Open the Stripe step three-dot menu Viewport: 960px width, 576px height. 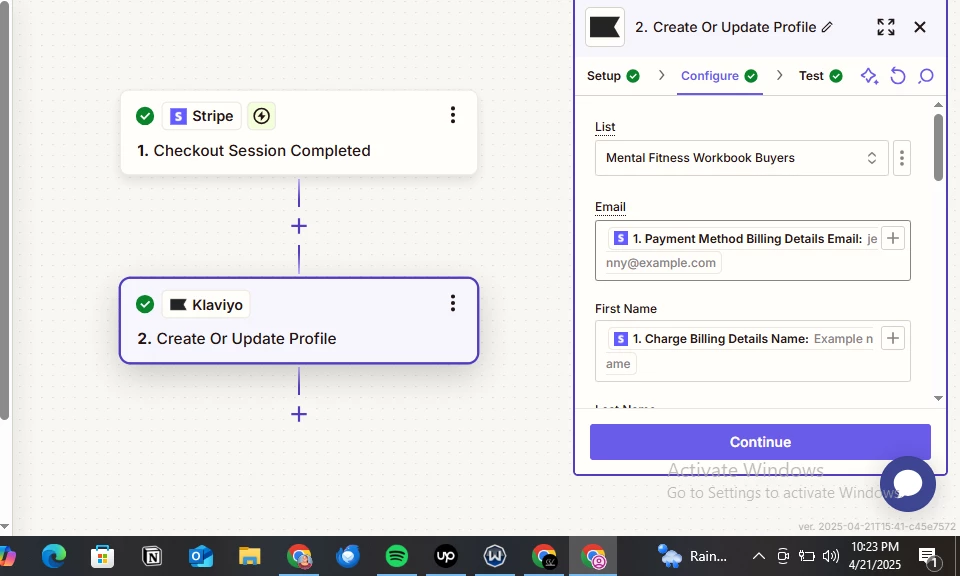coord(452,115)
